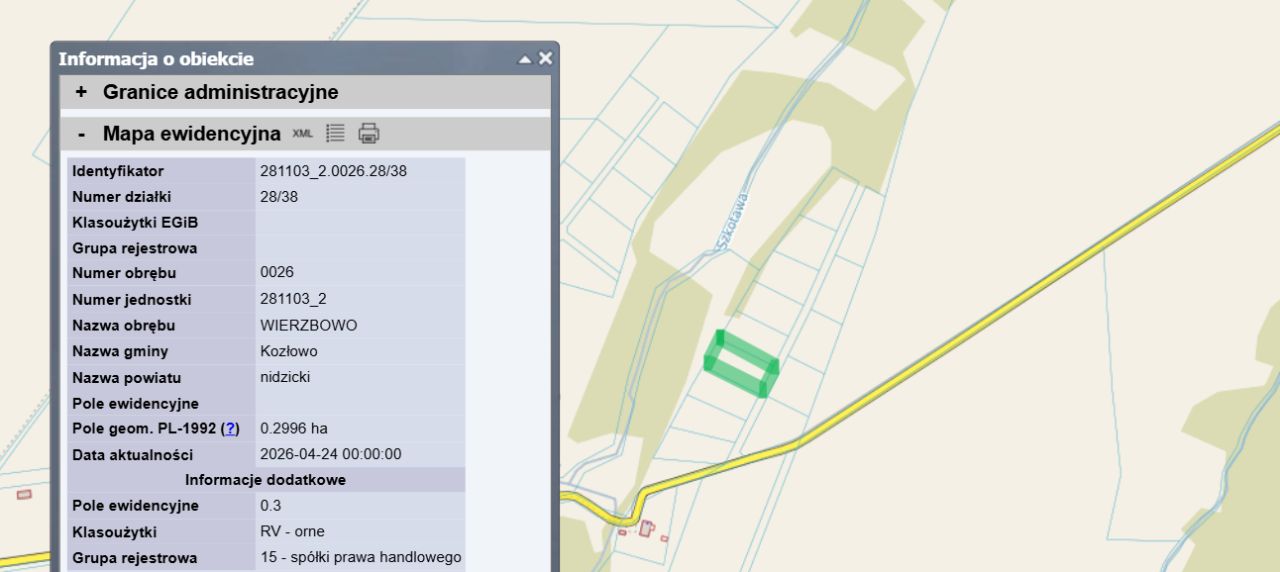This screenshot has height=572, width=1280.
Task: Print the Mapa ewidencyjna parcel information
Action: click(369, 133)
